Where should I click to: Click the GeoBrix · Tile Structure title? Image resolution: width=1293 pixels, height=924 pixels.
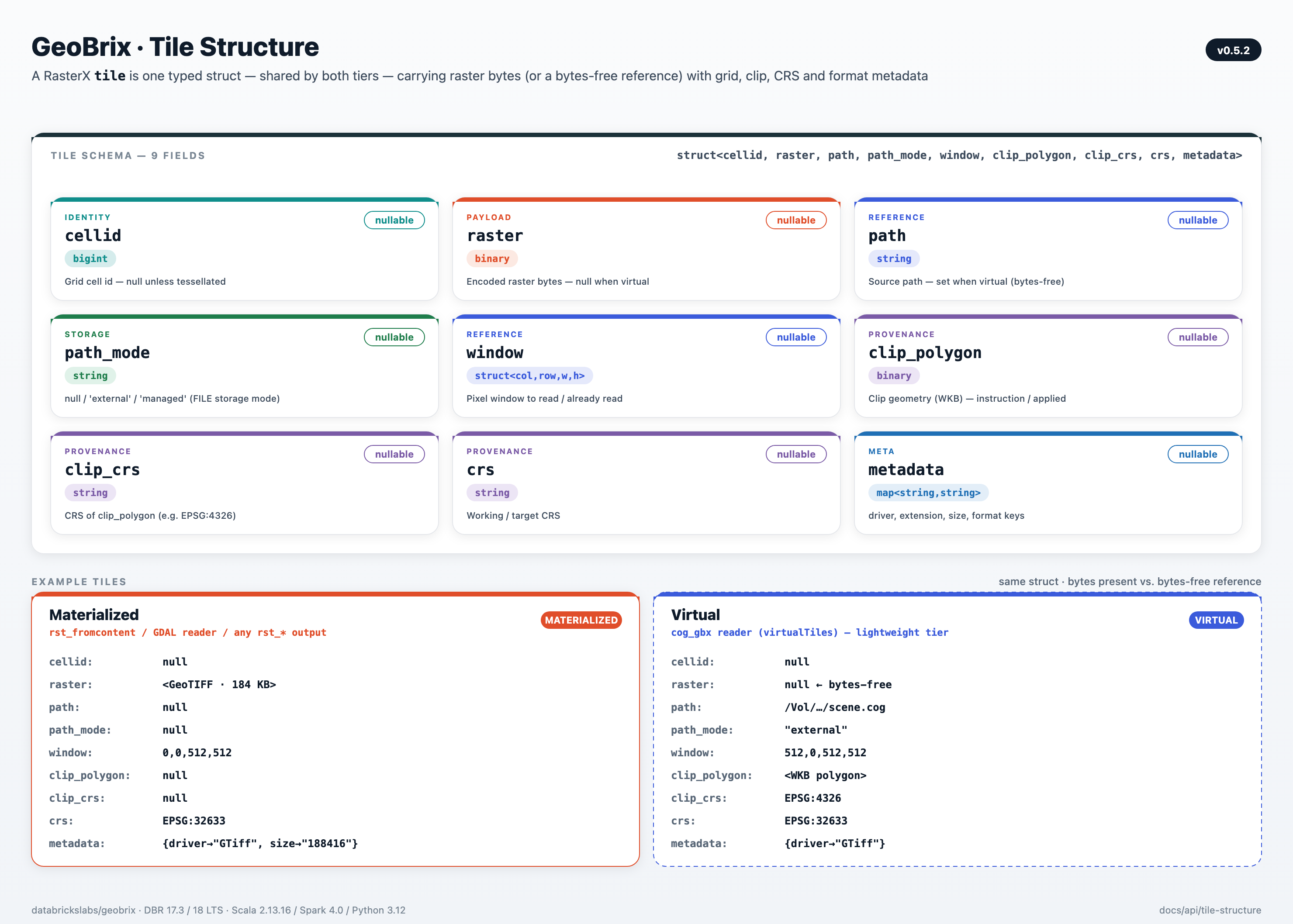[175, 47]
